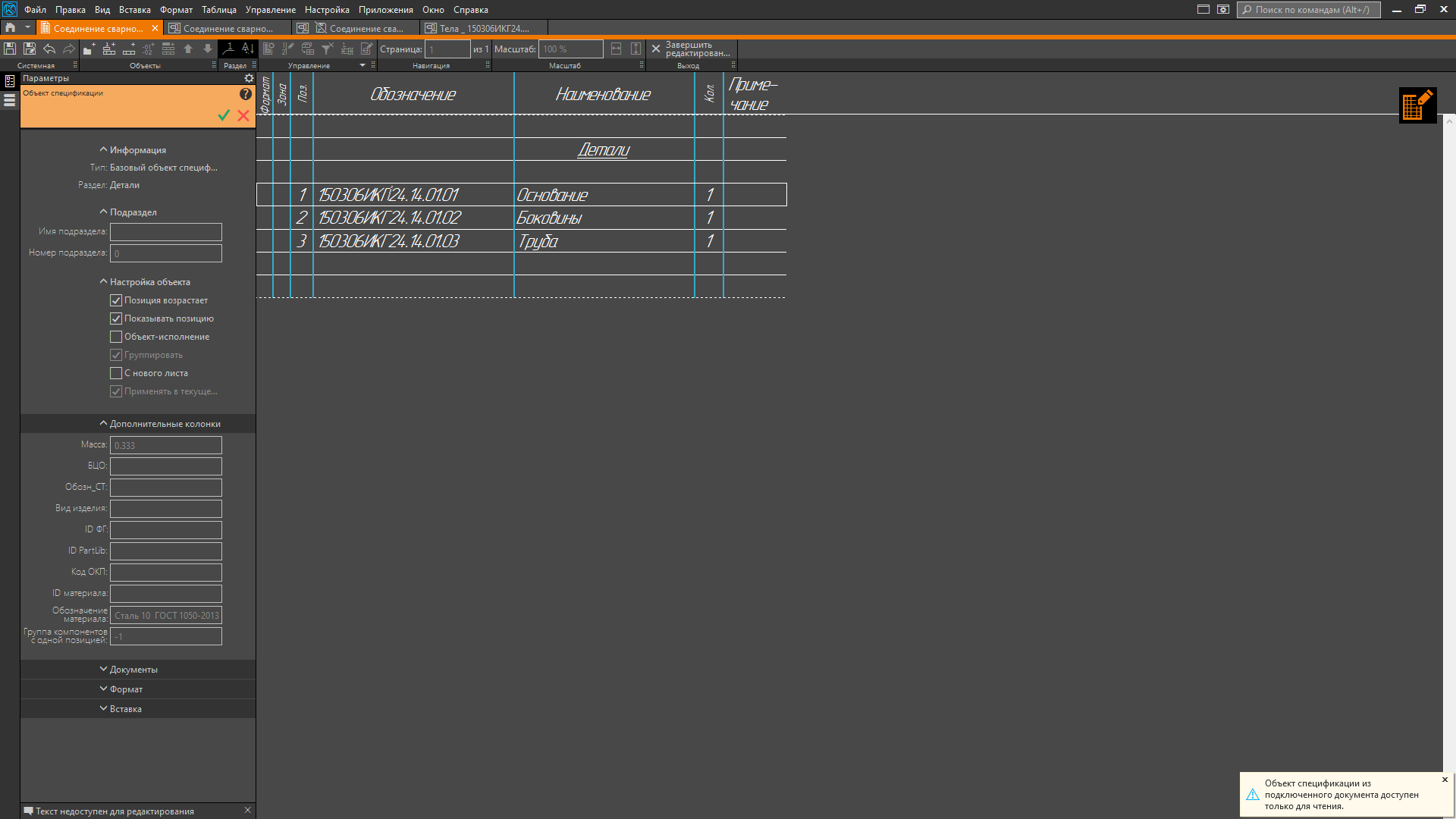The width and height of the screenshot is (1456, 819).
Task: Click 'Завершить редактирование' button
Action: click(x=690, y=49)
